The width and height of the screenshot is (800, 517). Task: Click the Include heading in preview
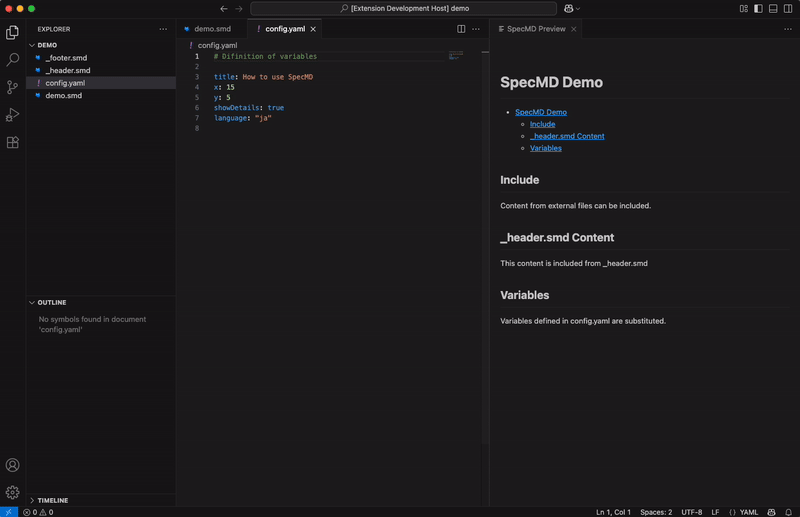(519, 180)
